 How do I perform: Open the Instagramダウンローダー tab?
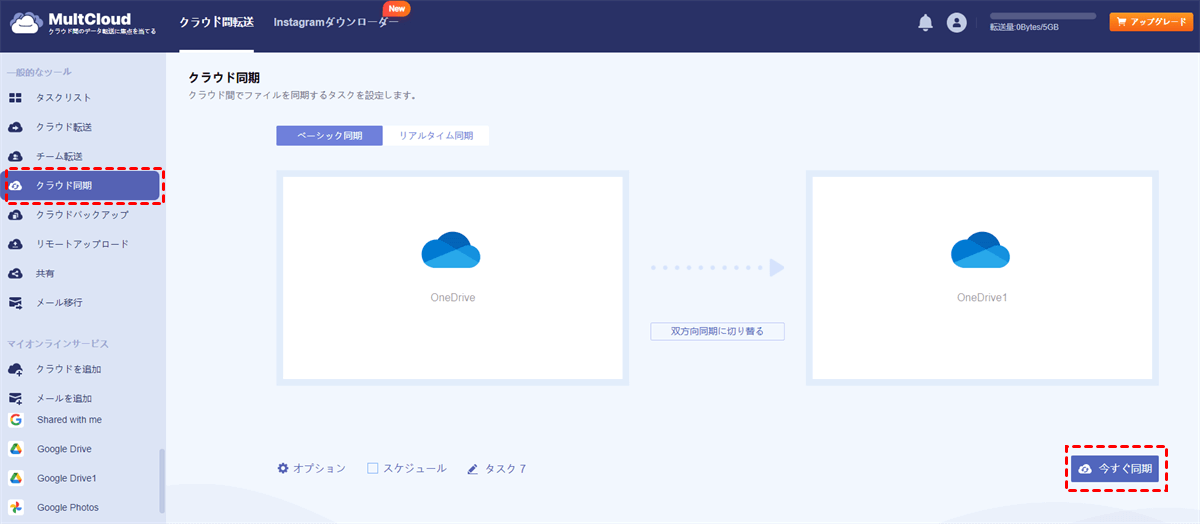click(336, 22)
